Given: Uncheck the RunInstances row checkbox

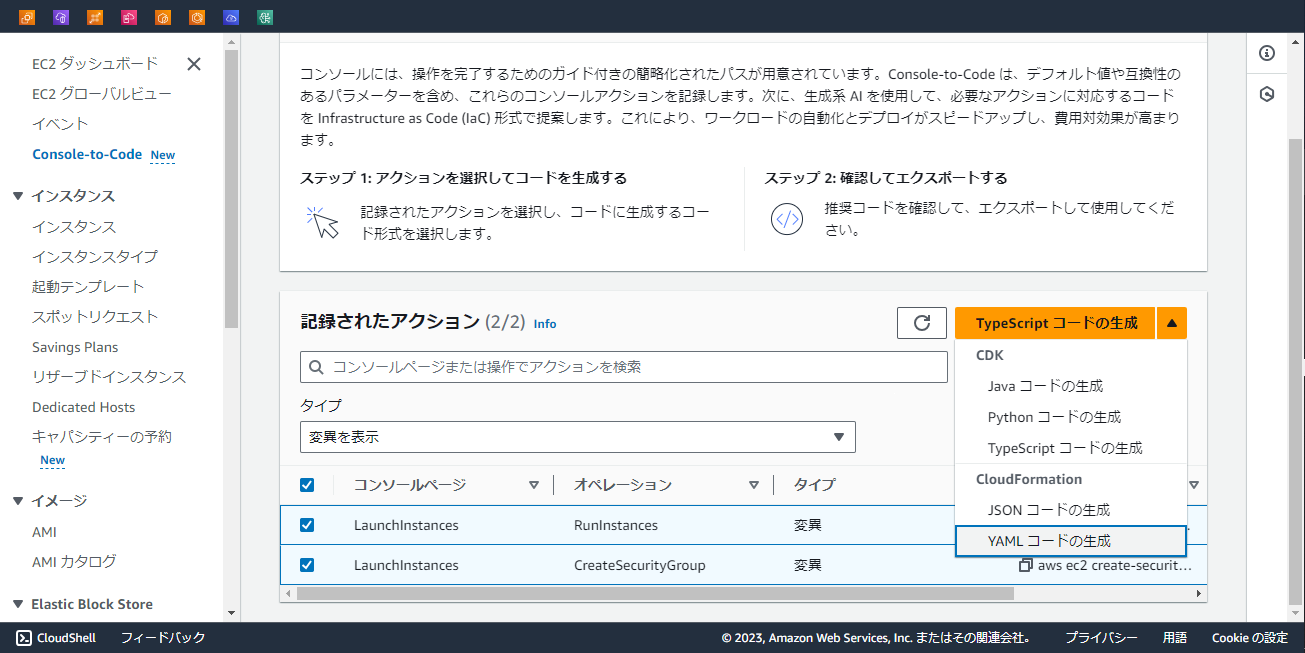Looking at the screenshot, I should tap(307, 525).
